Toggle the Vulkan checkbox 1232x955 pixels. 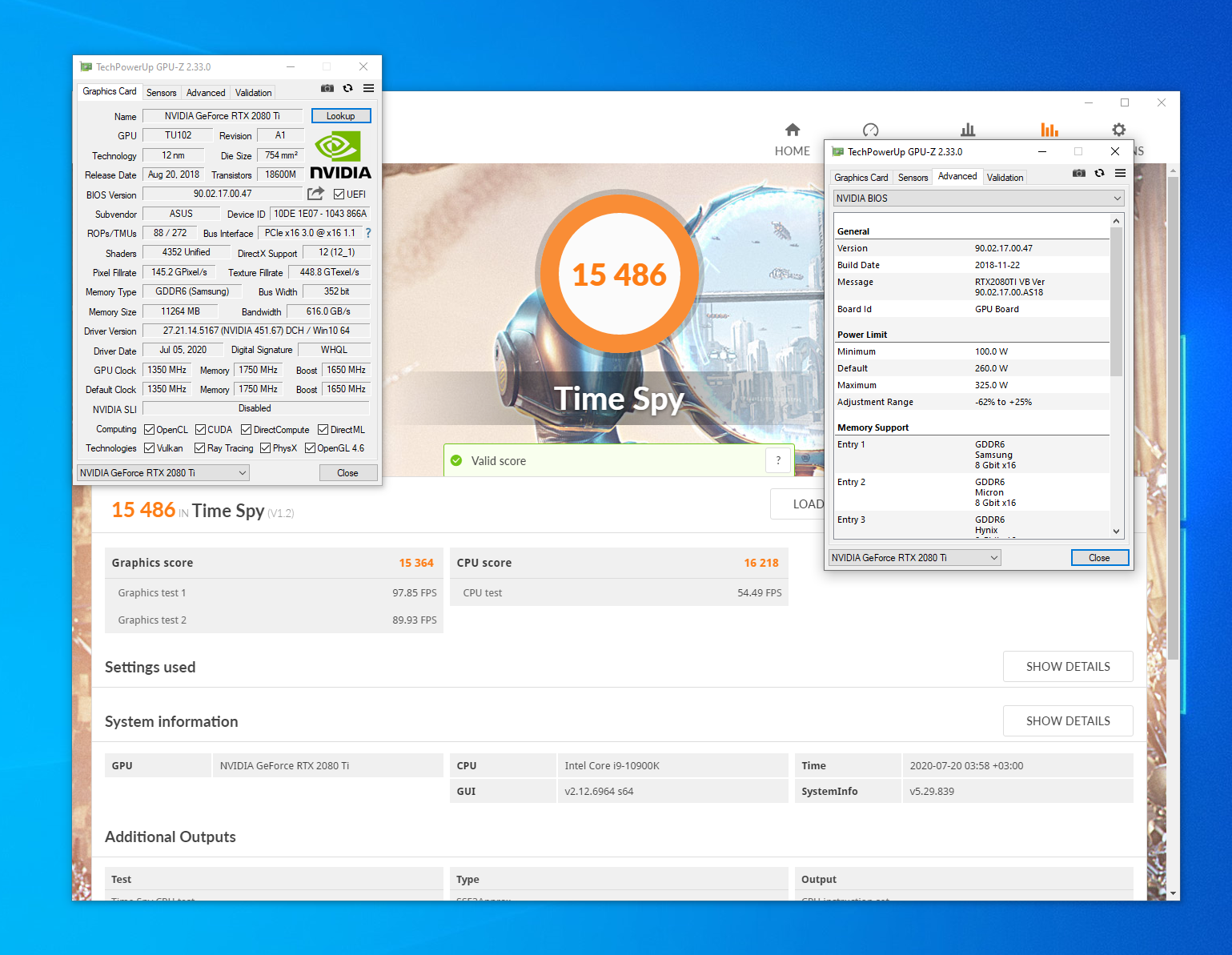pos(149,448)
